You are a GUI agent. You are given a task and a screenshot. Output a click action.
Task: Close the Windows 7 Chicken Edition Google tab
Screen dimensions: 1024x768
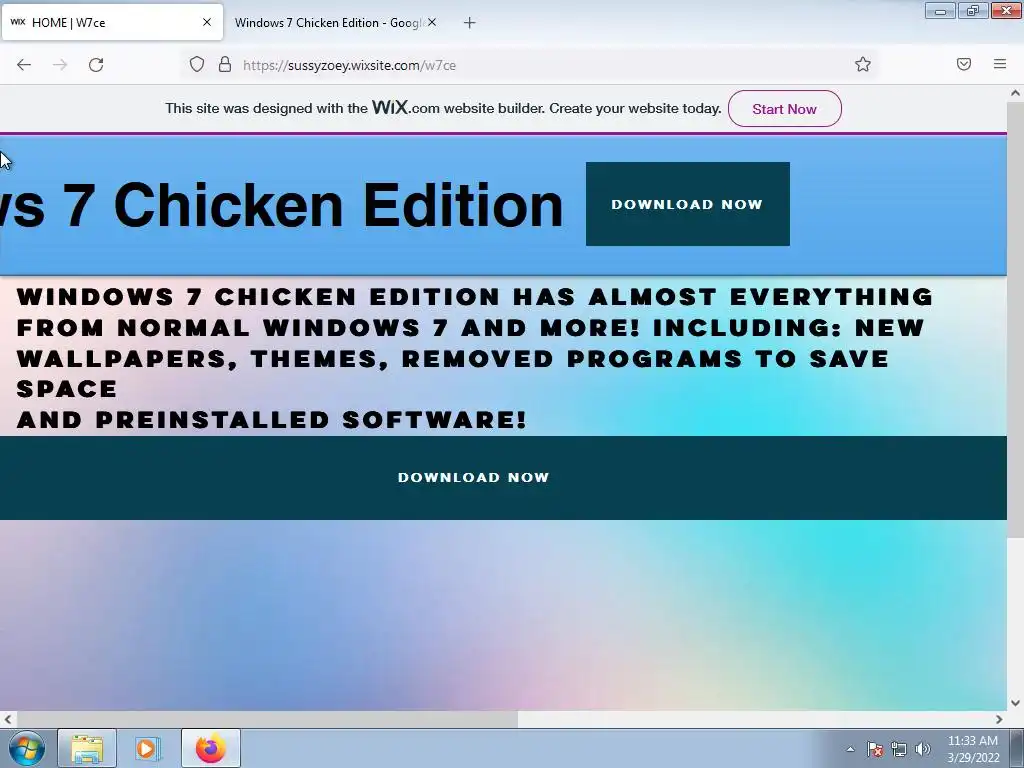tap(432, 22)
